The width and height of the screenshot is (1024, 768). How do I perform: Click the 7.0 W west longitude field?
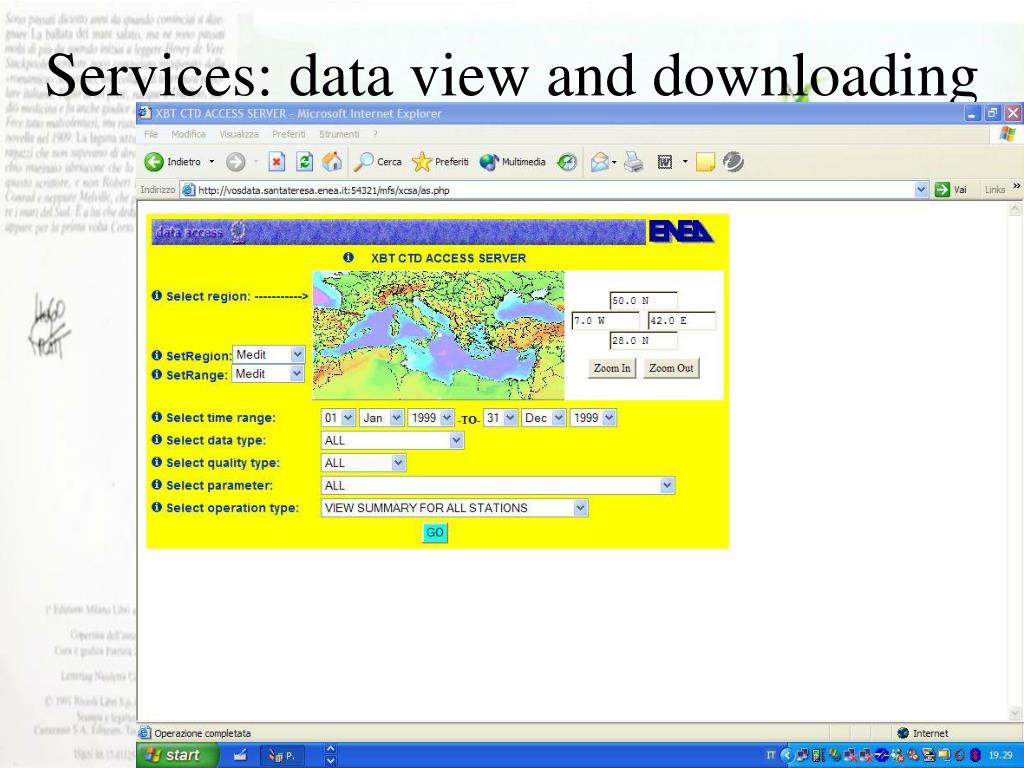(605, 321)
